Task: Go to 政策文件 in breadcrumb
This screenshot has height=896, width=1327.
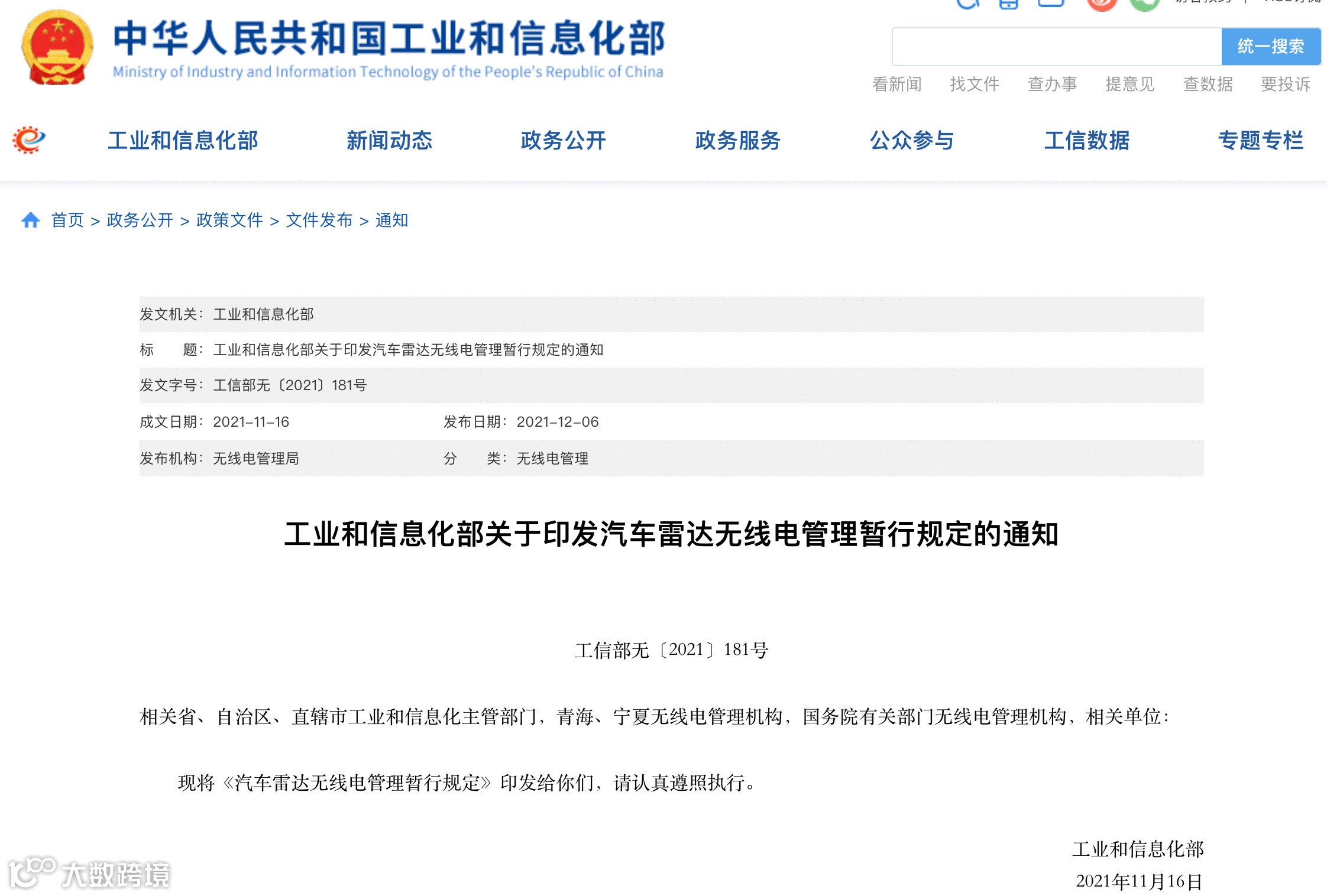Action: [229, 220]
